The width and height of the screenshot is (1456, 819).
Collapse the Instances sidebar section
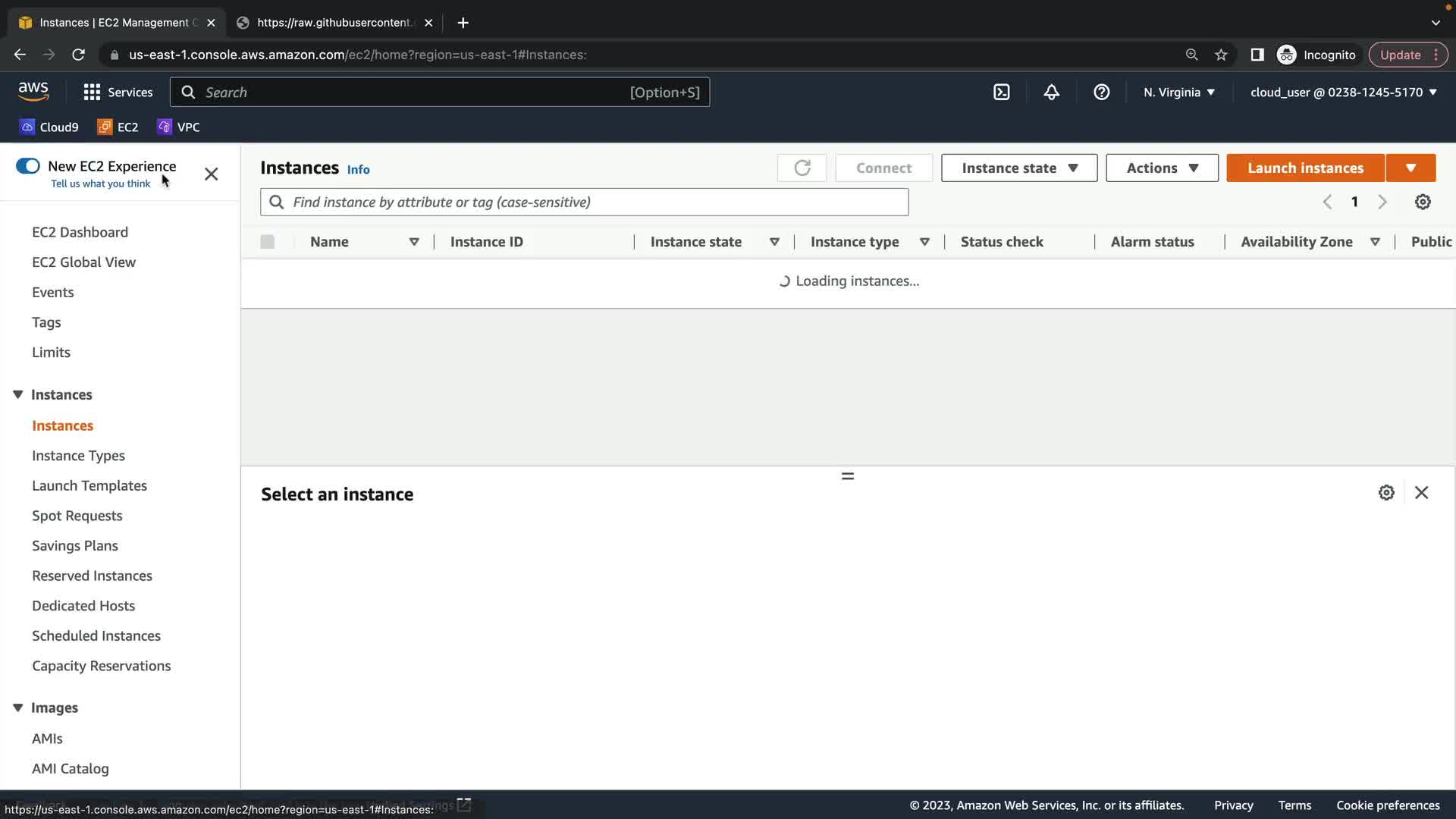[x=18, y=394]
